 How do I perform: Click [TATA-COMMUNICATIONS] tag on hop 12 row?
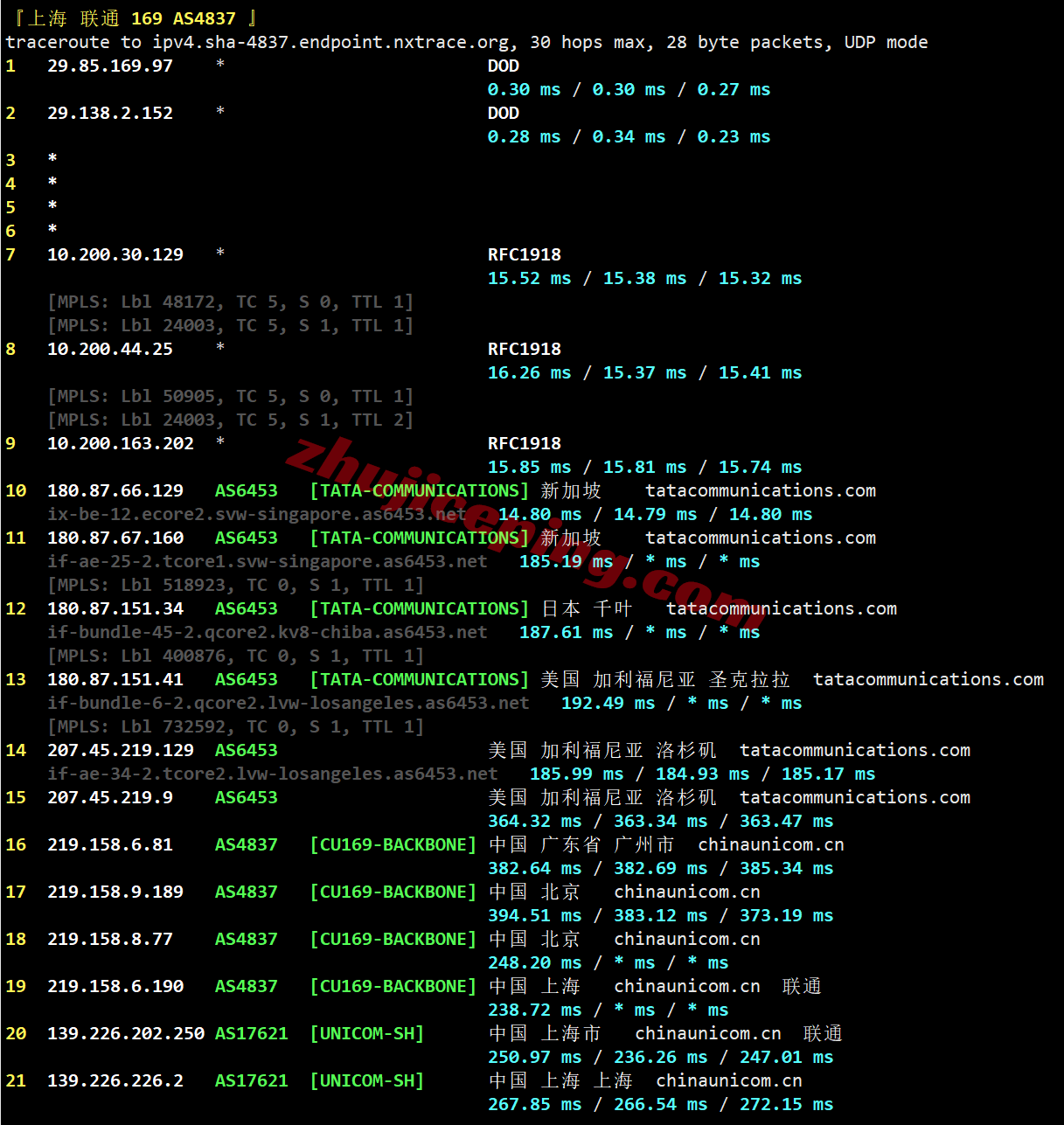[420, 608]
